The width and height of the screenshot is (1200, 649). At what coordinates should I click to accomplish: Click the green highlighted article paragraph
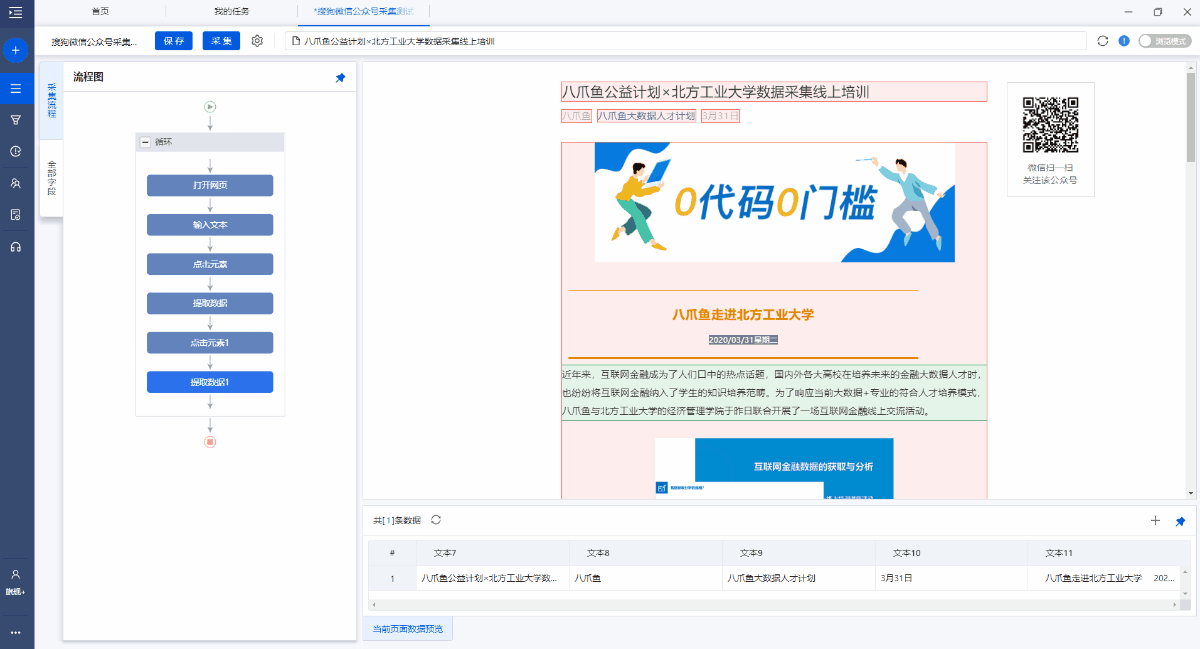[774, 392]
